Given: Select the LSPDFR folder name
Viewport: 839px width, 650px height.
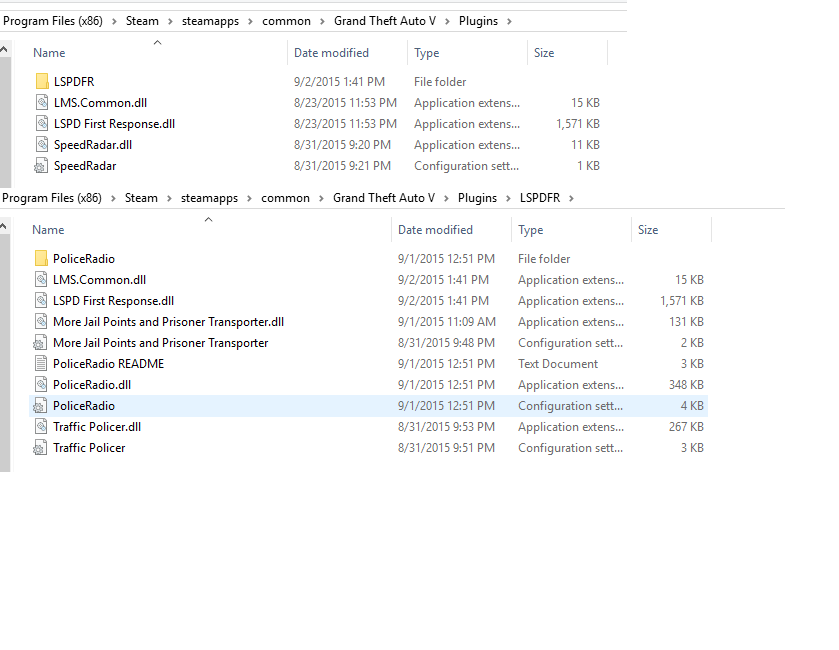Looking at the screenshot, I should point(74,82).
